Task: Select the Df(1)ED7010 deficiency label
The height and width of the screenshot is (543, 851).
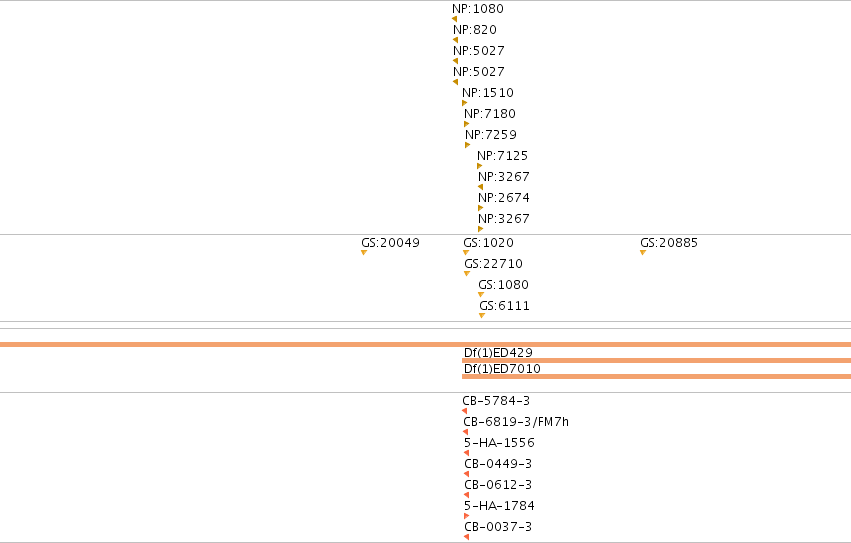Action: tap(502, 369)
